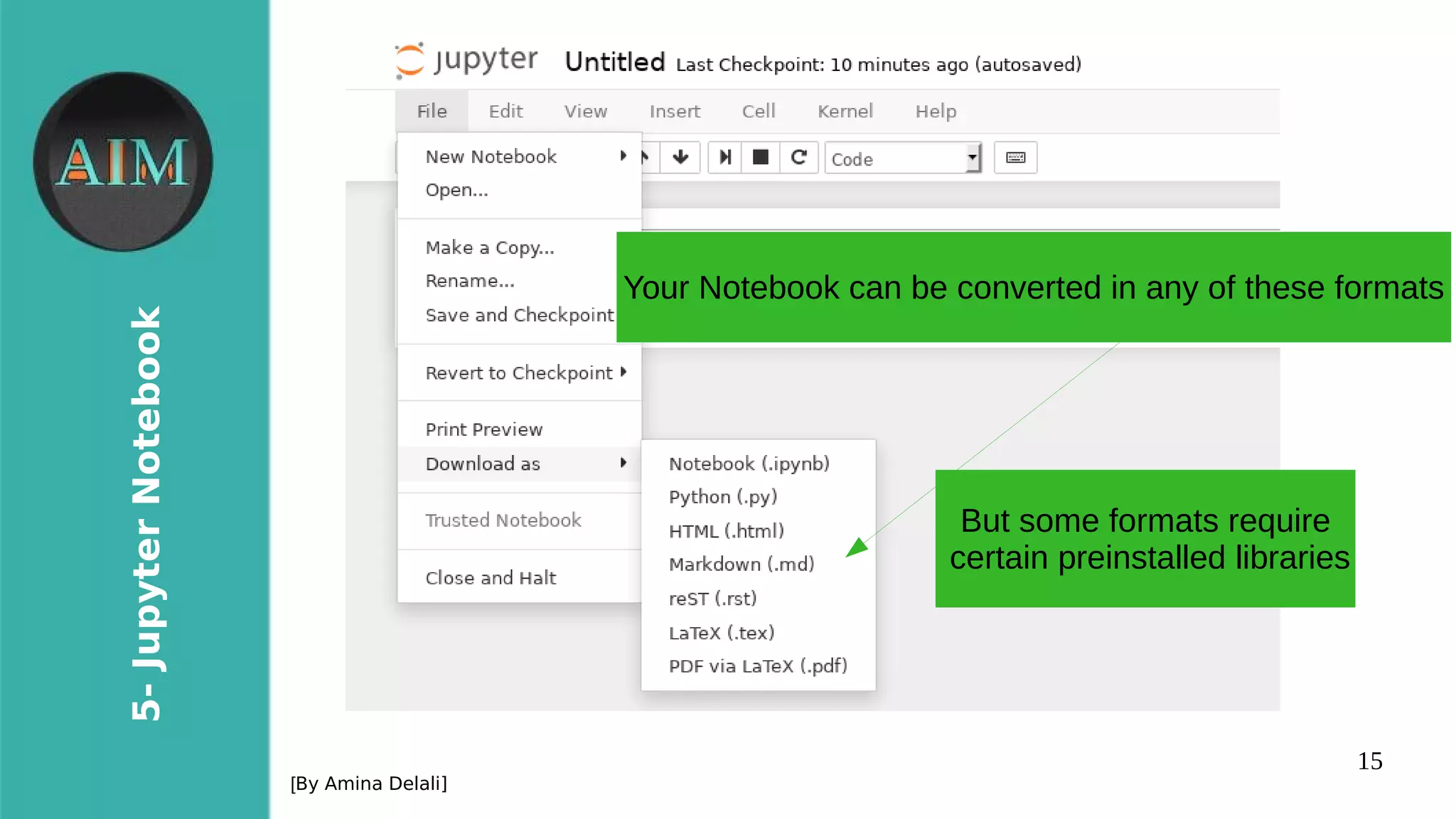Open the File menu

(x=432, y=112)
